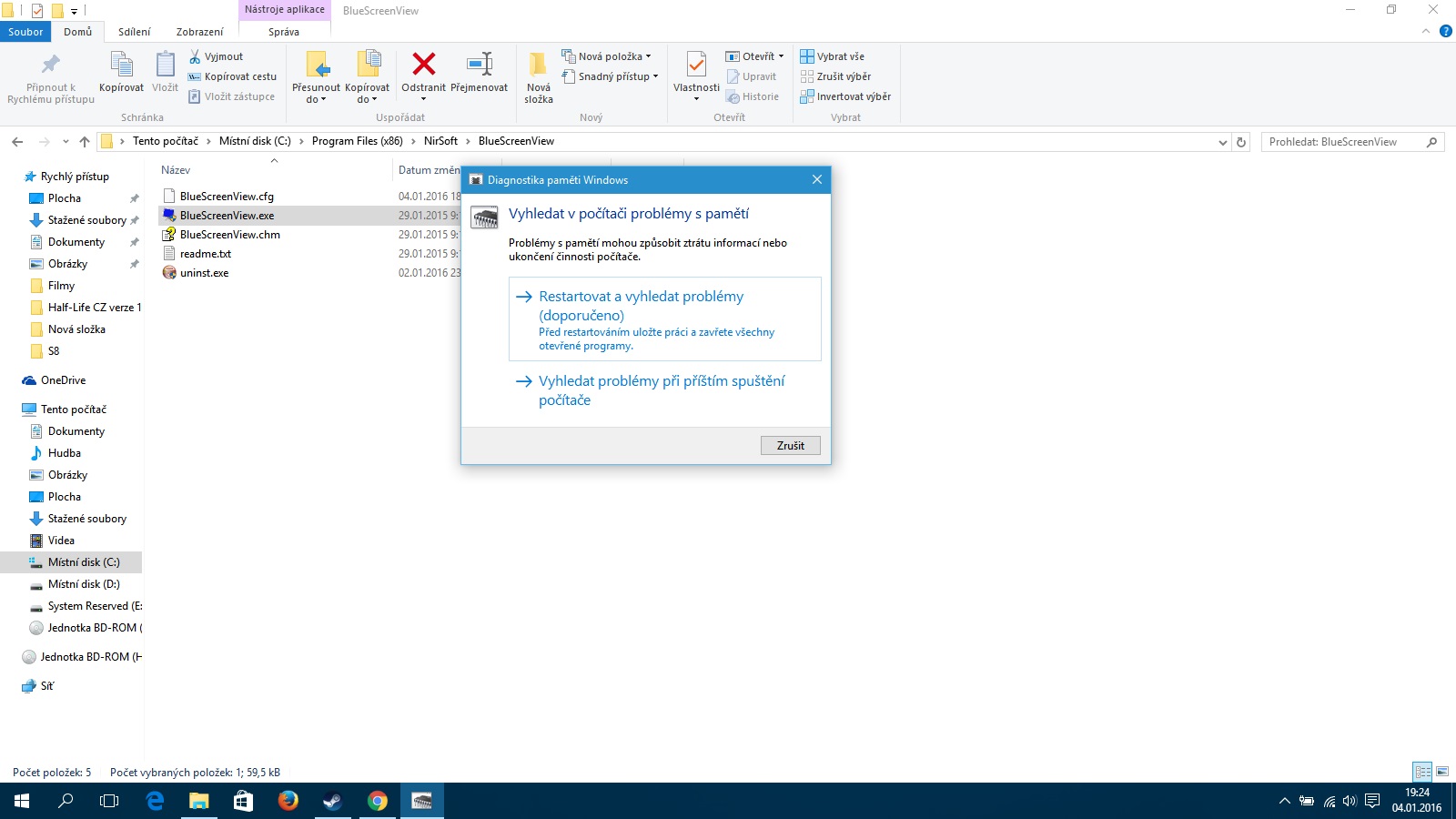Open Steam from the taskbar
This screenshot has height=819, width=1456.
[x=332, y=801]
